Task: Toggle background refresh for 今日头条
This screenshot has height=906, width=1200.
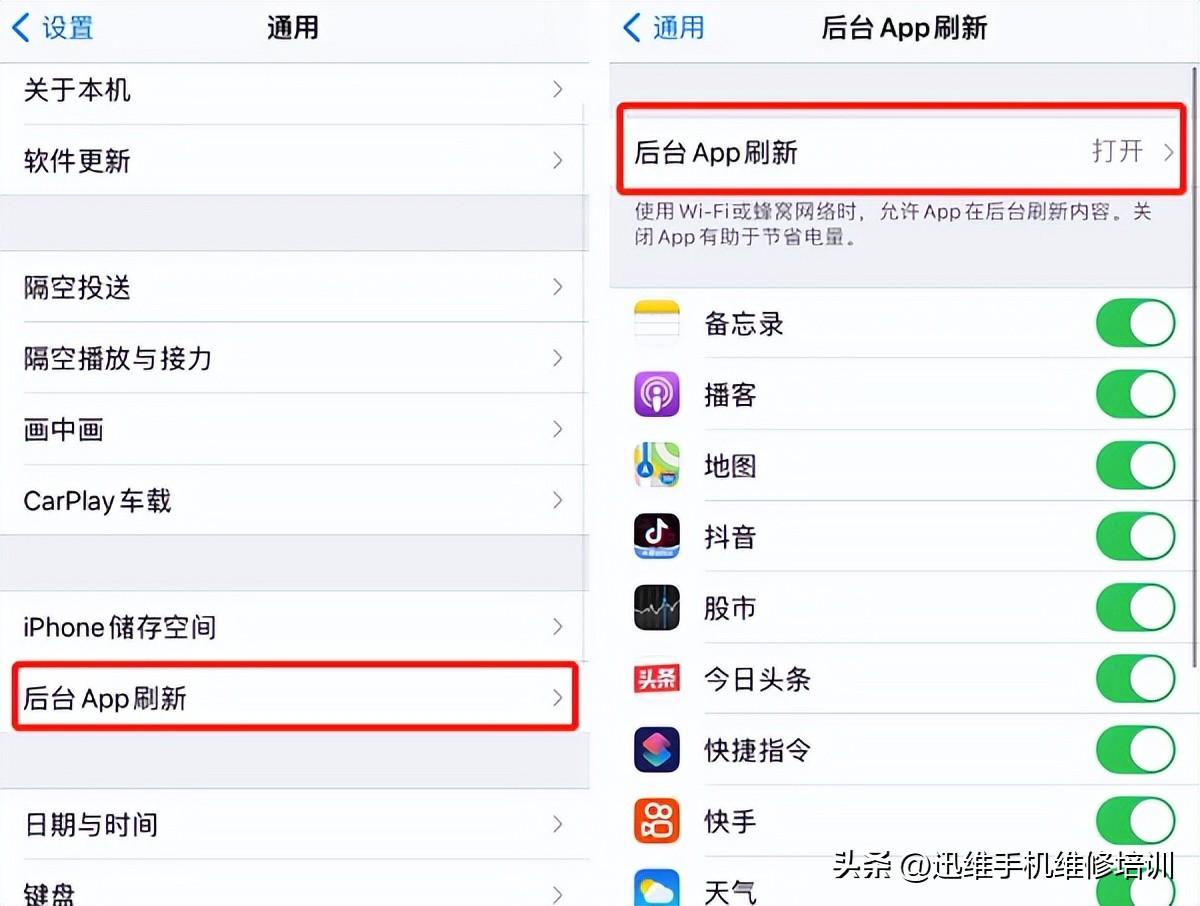Action: 1135,680
